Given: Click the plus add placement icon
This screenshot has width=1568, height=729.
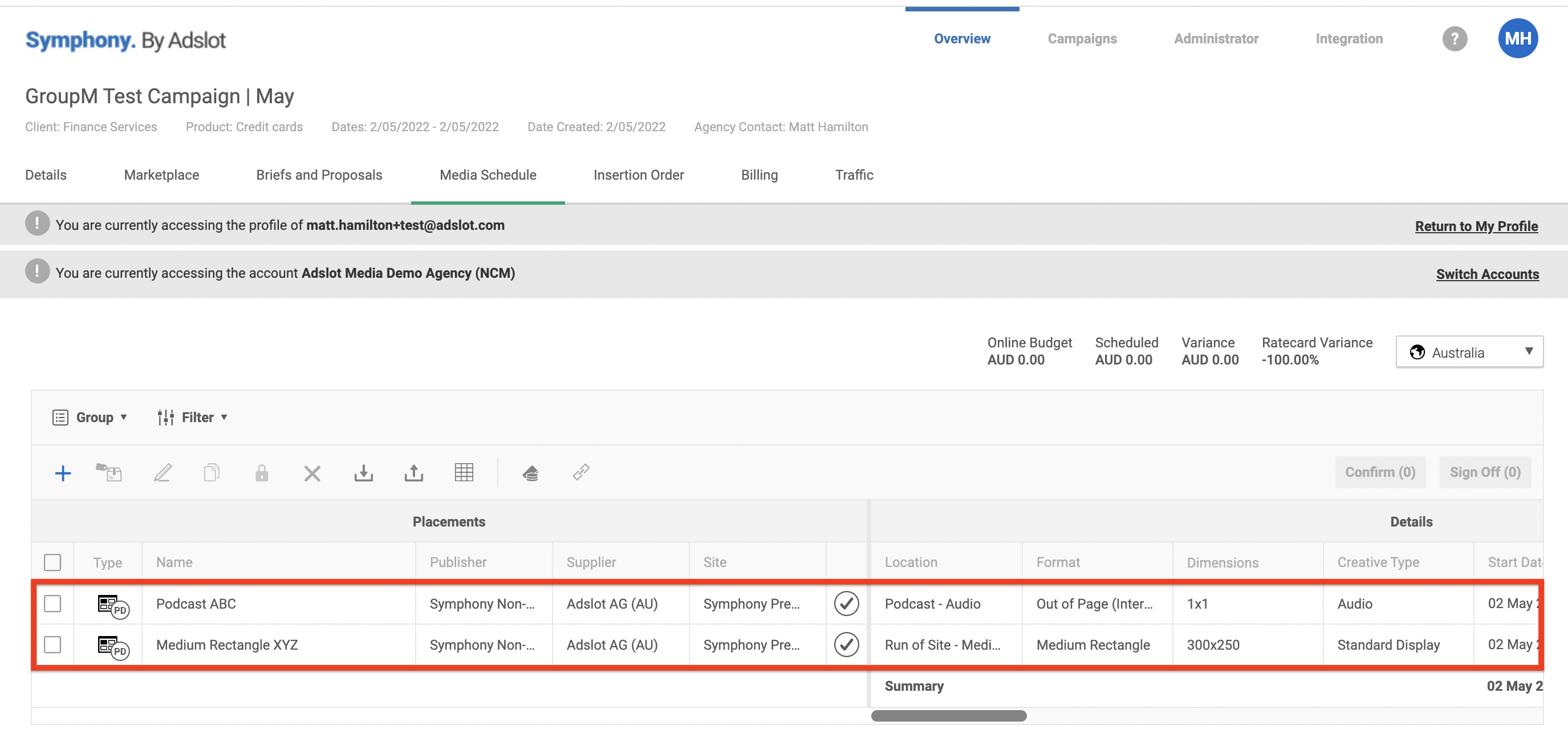Looking at the screenshot, I should tap(63, 473).
